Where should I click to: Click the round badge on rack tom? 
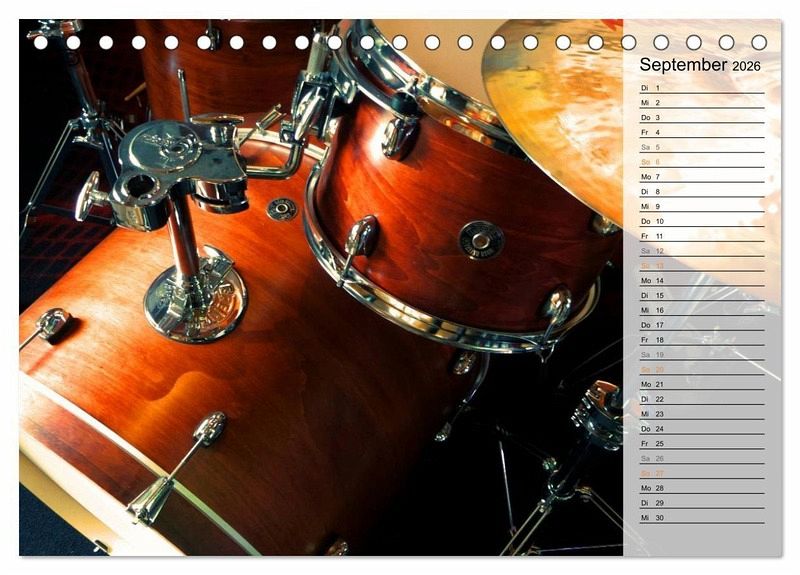[x=481, y=240]
